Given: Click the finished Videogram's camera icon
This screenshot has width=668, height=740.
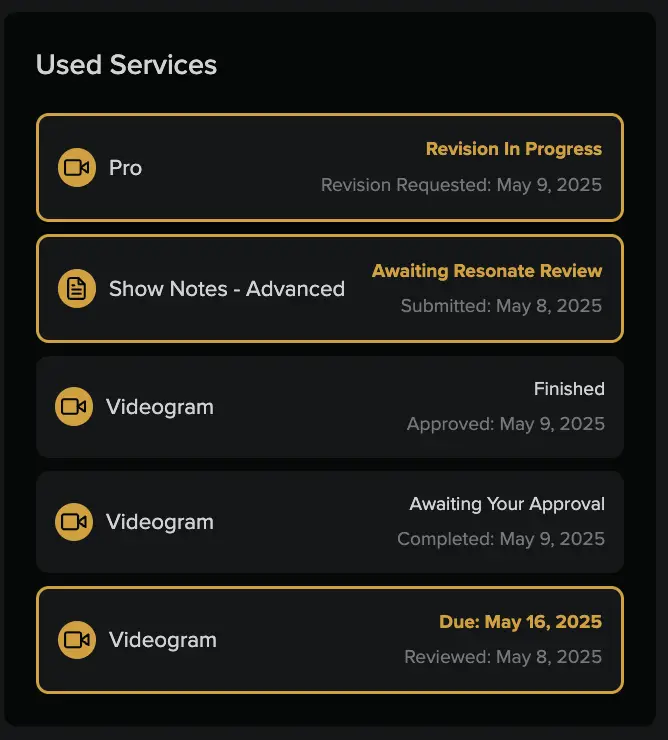Looking at the screenshot, I should pyautogui.click(x=74, y=407).
